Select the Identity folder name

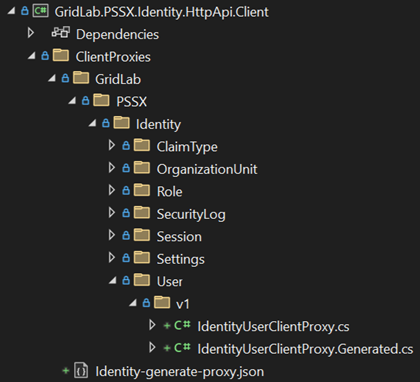tap(158, 125)
